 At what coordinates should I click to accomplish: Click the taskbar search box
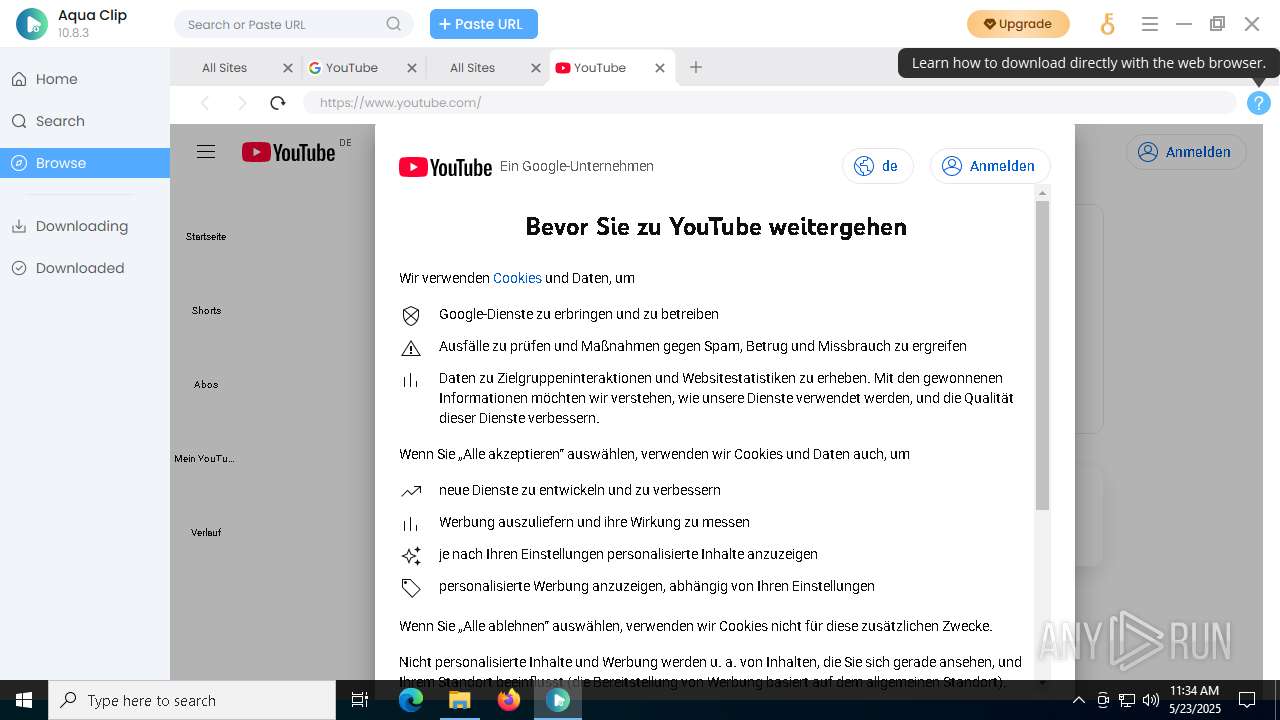(x=192, y=700)
